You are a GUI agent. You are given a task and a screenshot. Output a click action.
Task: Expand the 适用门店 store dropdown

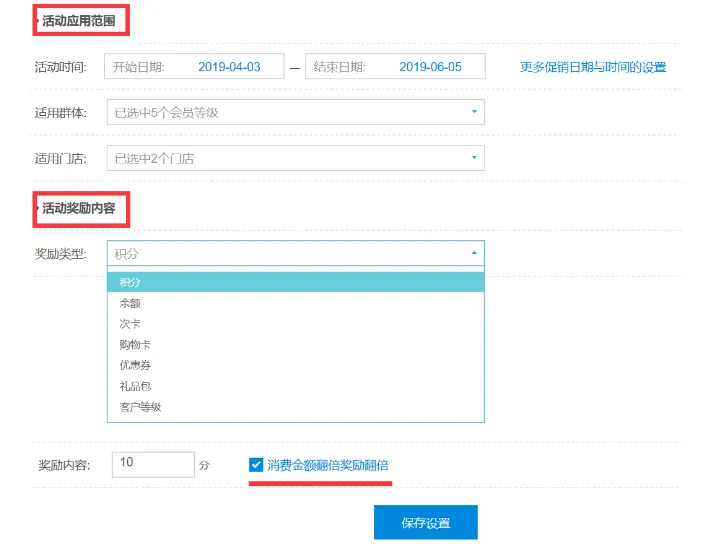point(295,159)
